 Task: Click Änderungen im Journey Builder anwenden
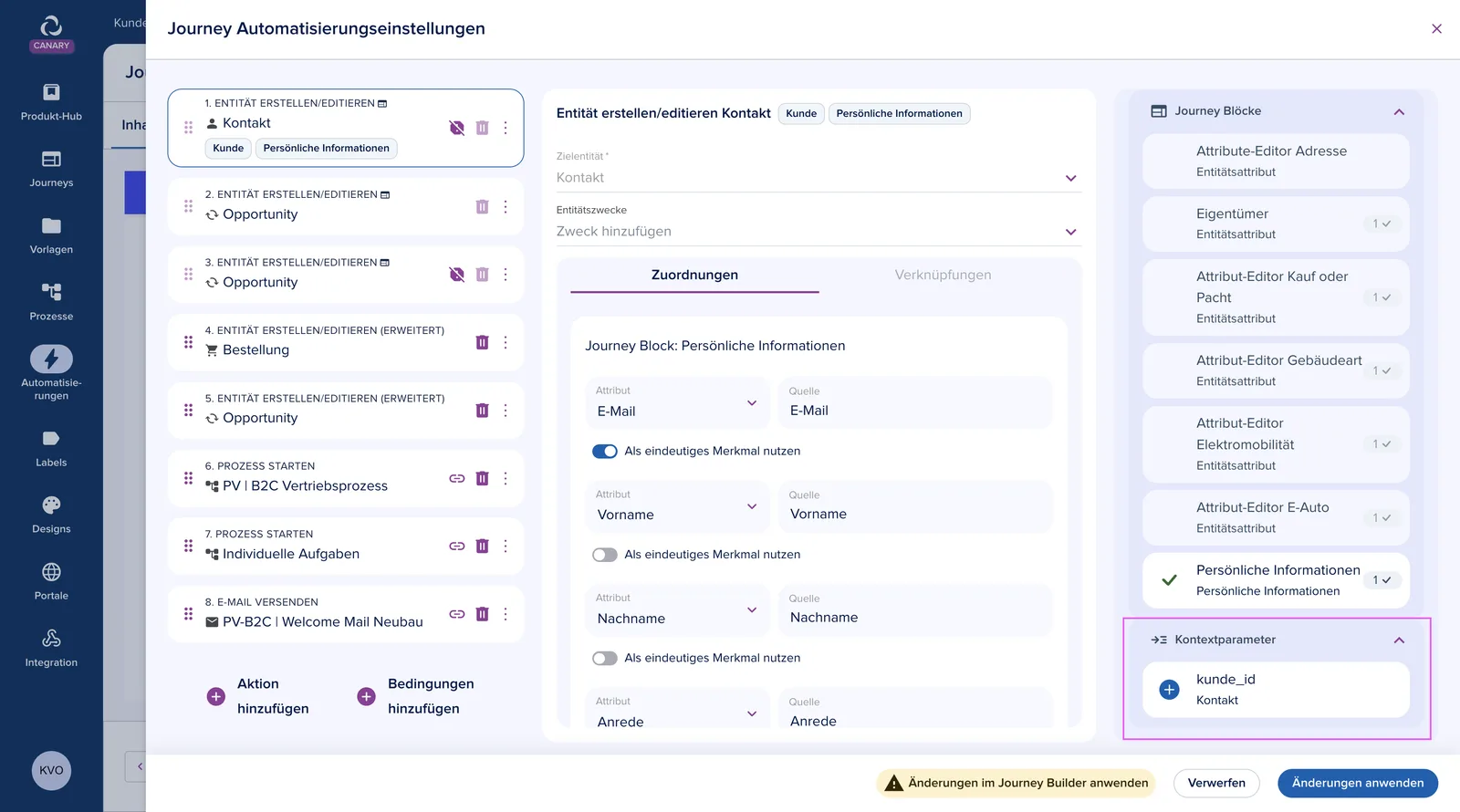tap(1016, 783)
